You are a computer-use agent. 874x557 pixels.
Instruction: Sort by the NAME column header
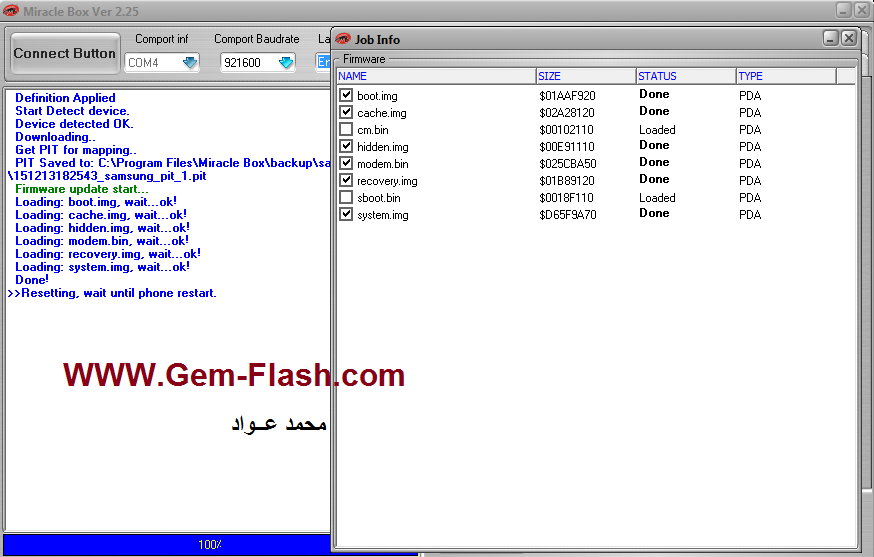436,76
